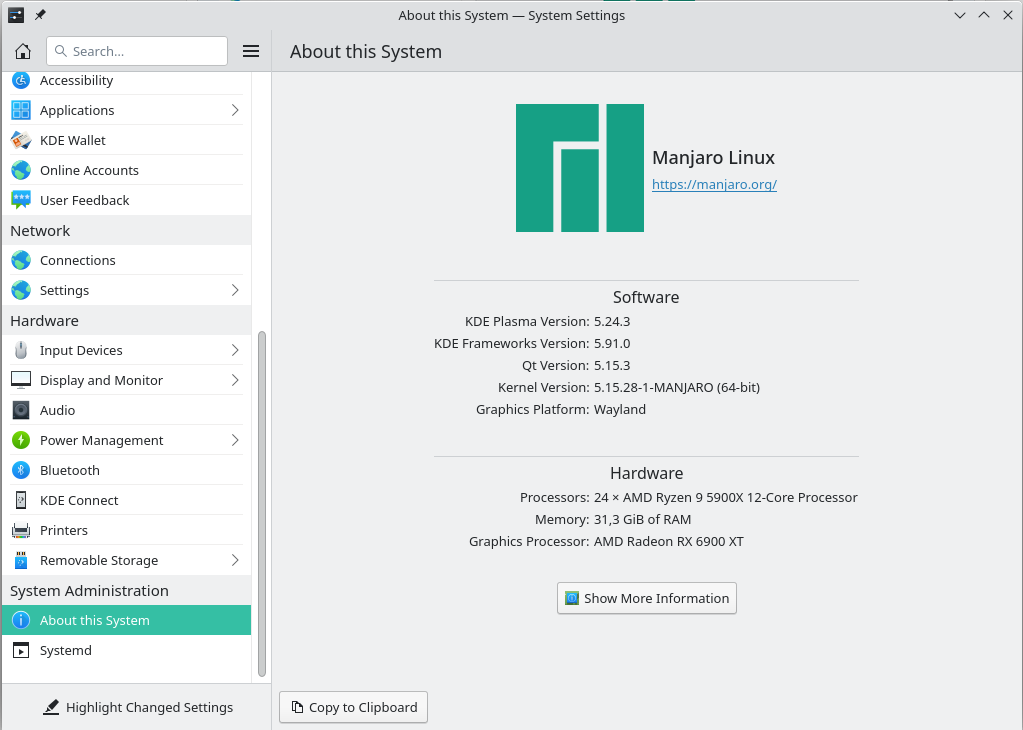
Task: Click the User Feedback speech bubble icon
Action: coord(21,200)
